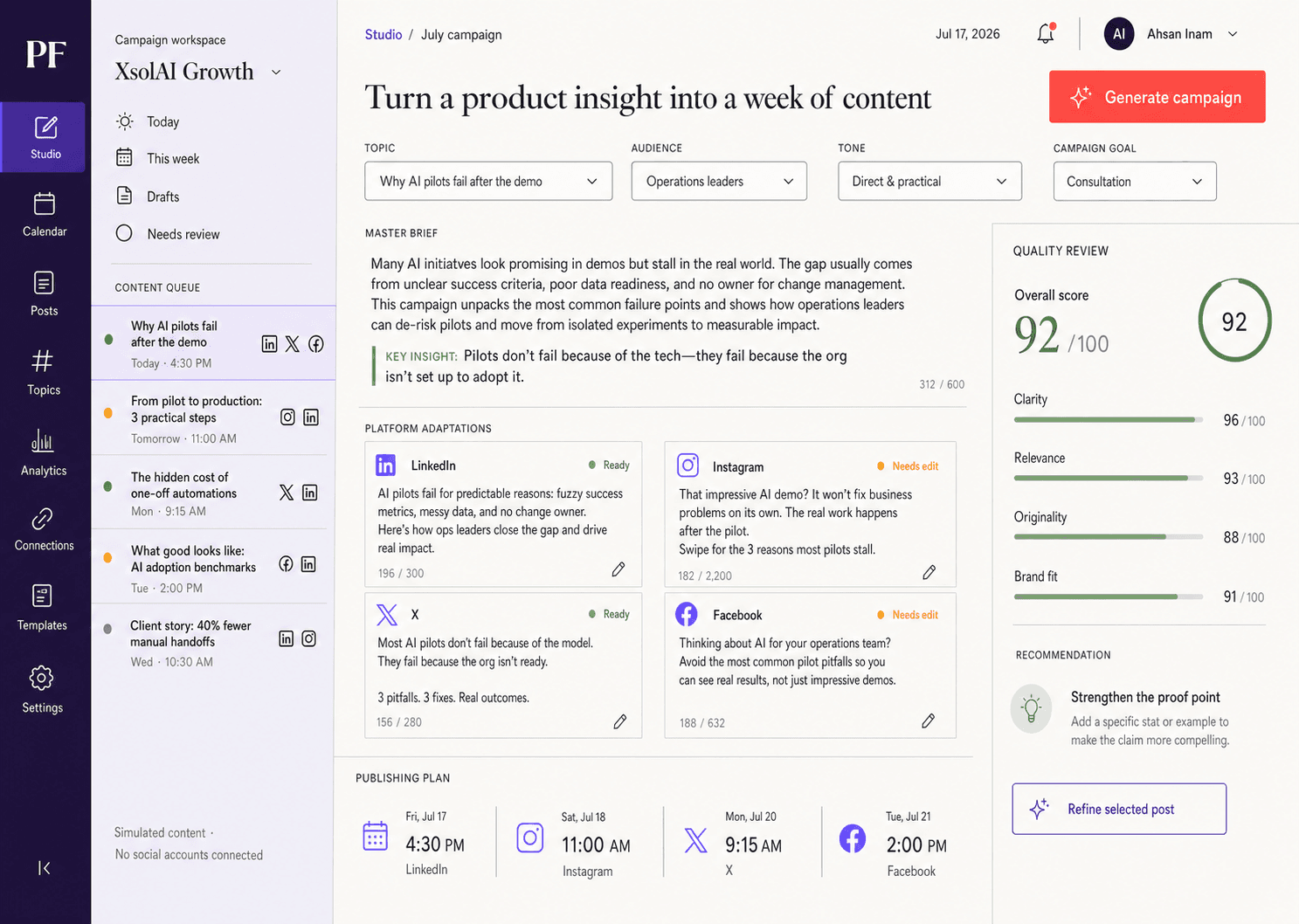Click the 9:15 AM X publishing time

[753, 845]
